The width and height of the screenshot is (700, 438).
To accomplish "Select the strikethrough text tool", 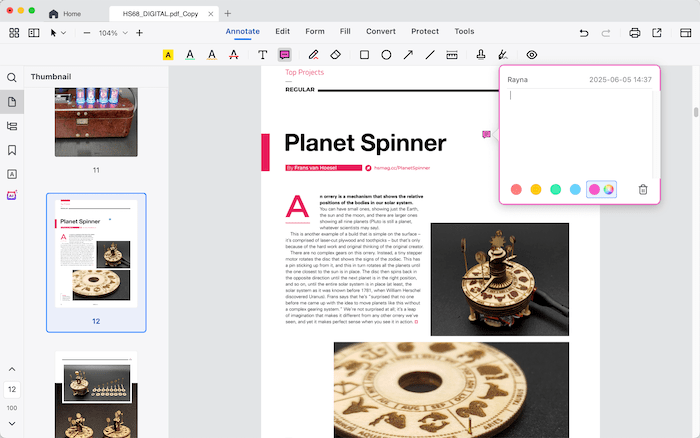I will [x=233, y=55].
